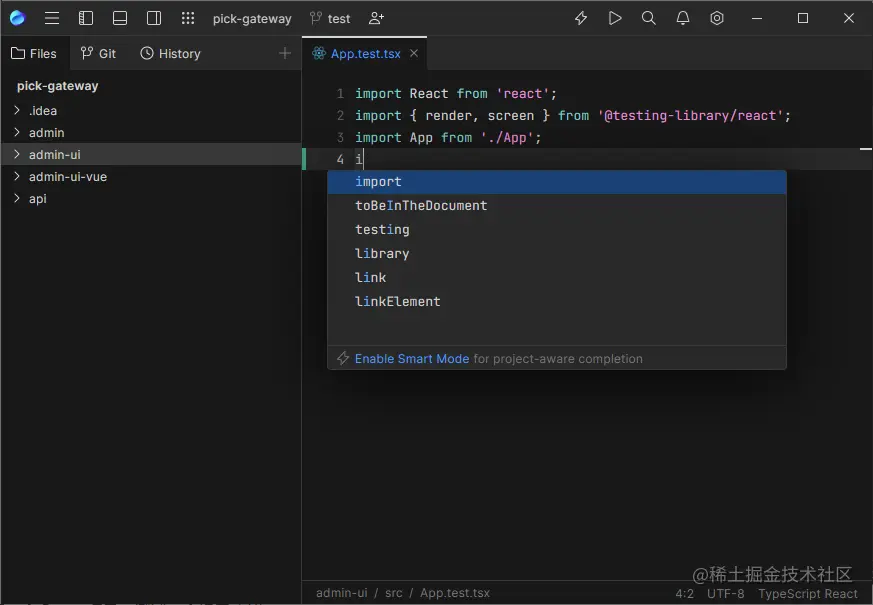The width and height of the screenshot is (873, 605).
Task: Toggle the right panel layout icon
Action: (154, 18)
